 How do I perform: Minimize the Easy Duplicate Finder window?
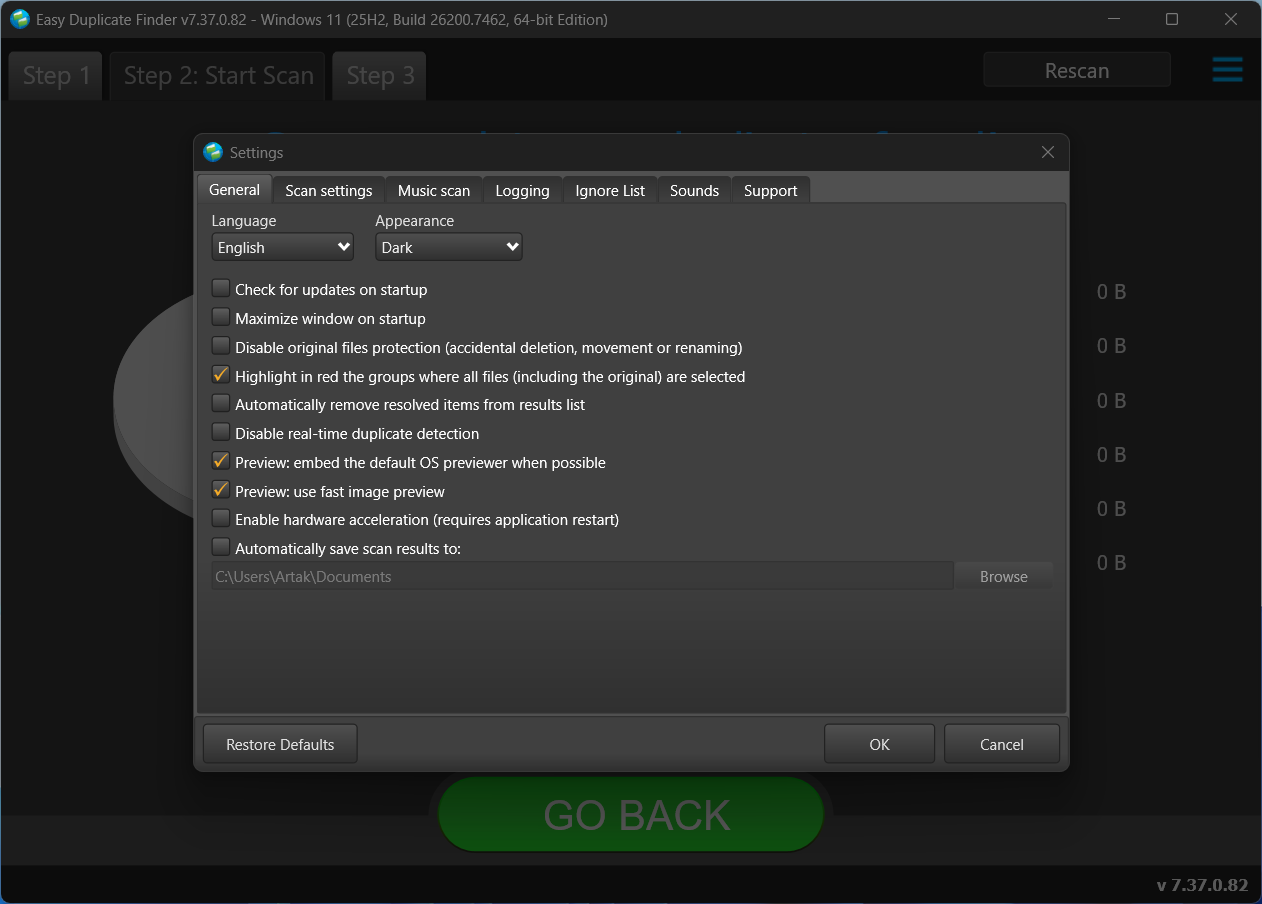tap(1114, 19)
